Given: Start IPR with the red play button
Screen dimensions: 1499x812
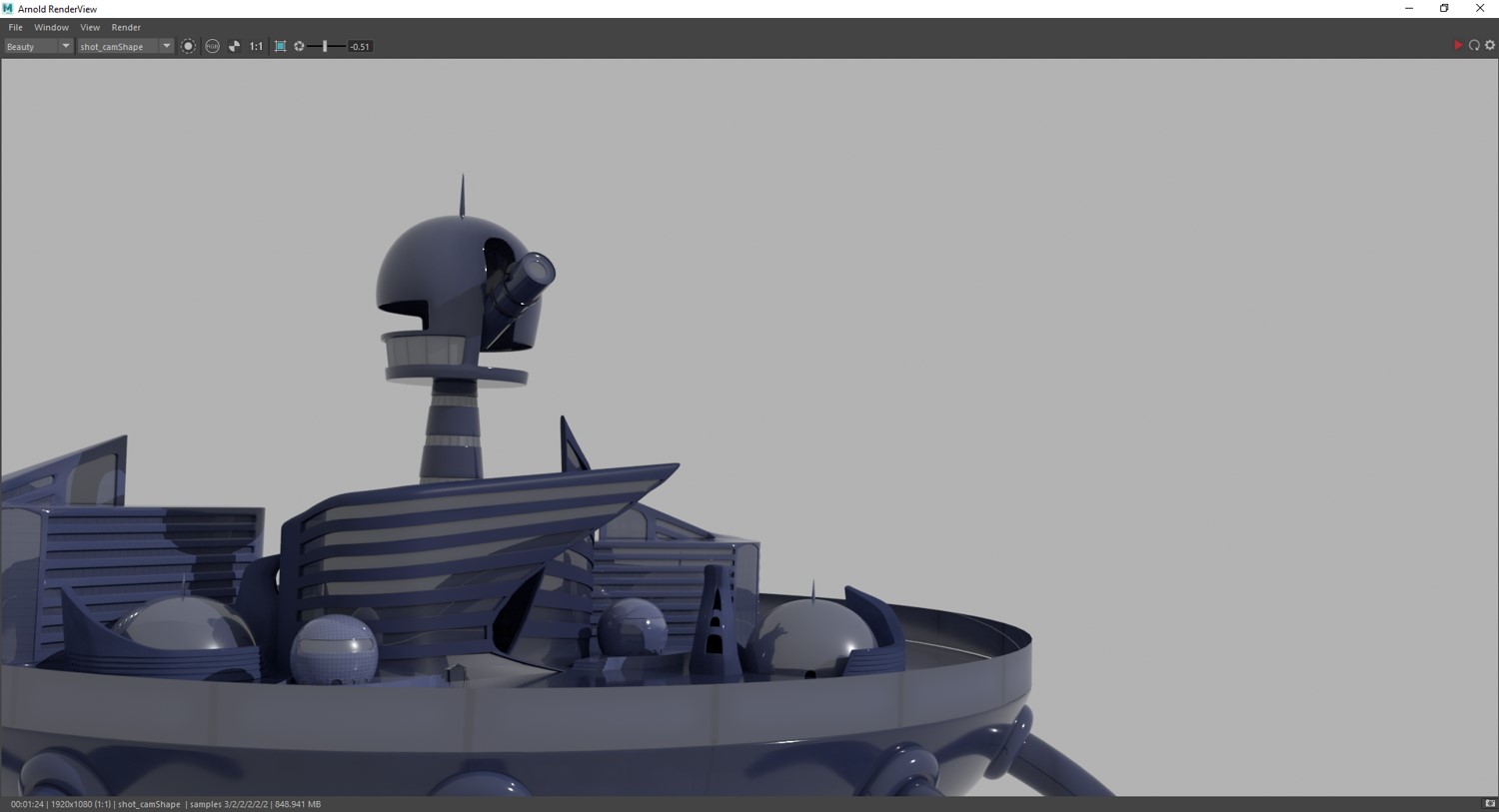Looking at the screenshot, I should tap(1458, 45).
